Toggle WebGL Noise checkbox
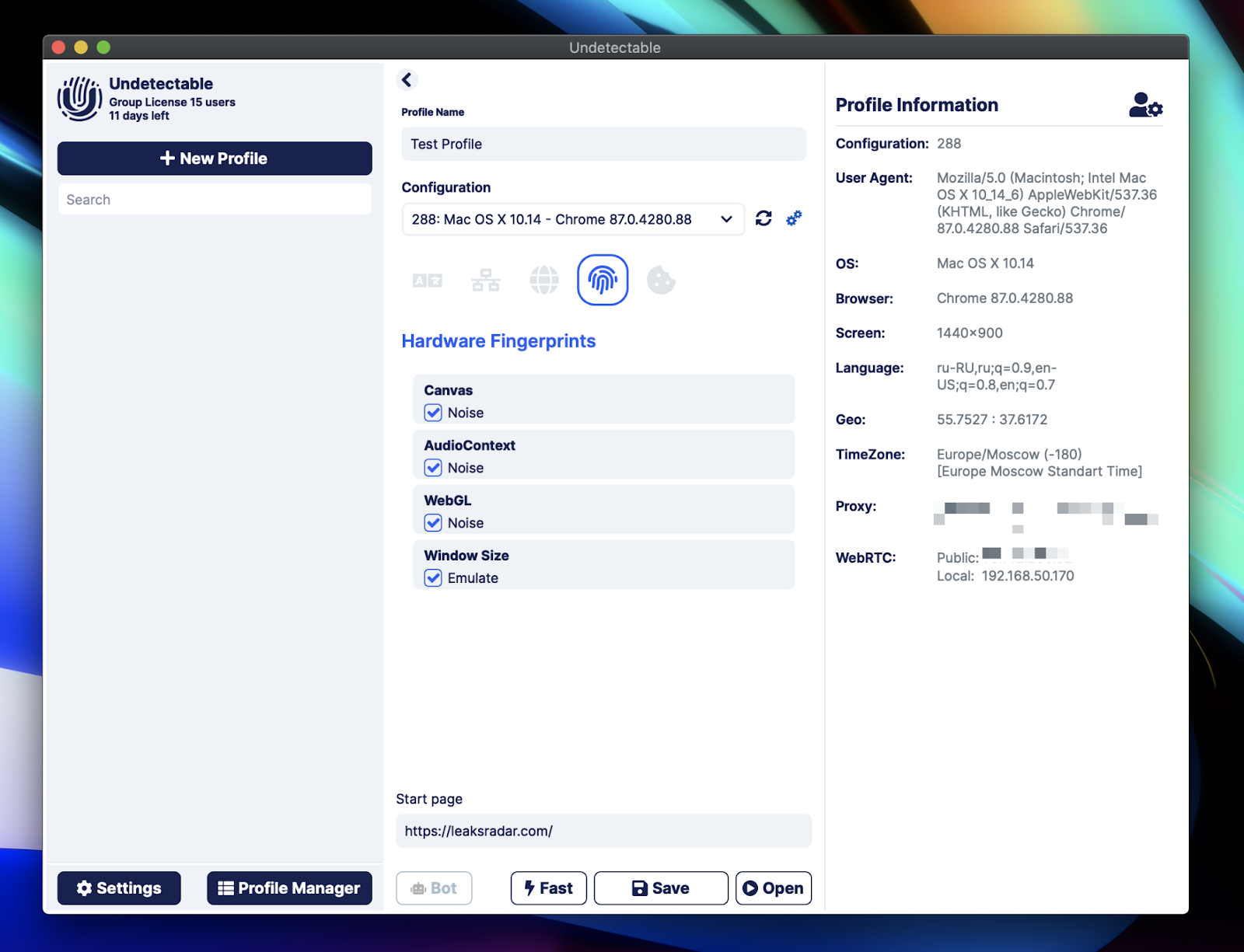Screen dimensions: 1244x952 point(433,523)
